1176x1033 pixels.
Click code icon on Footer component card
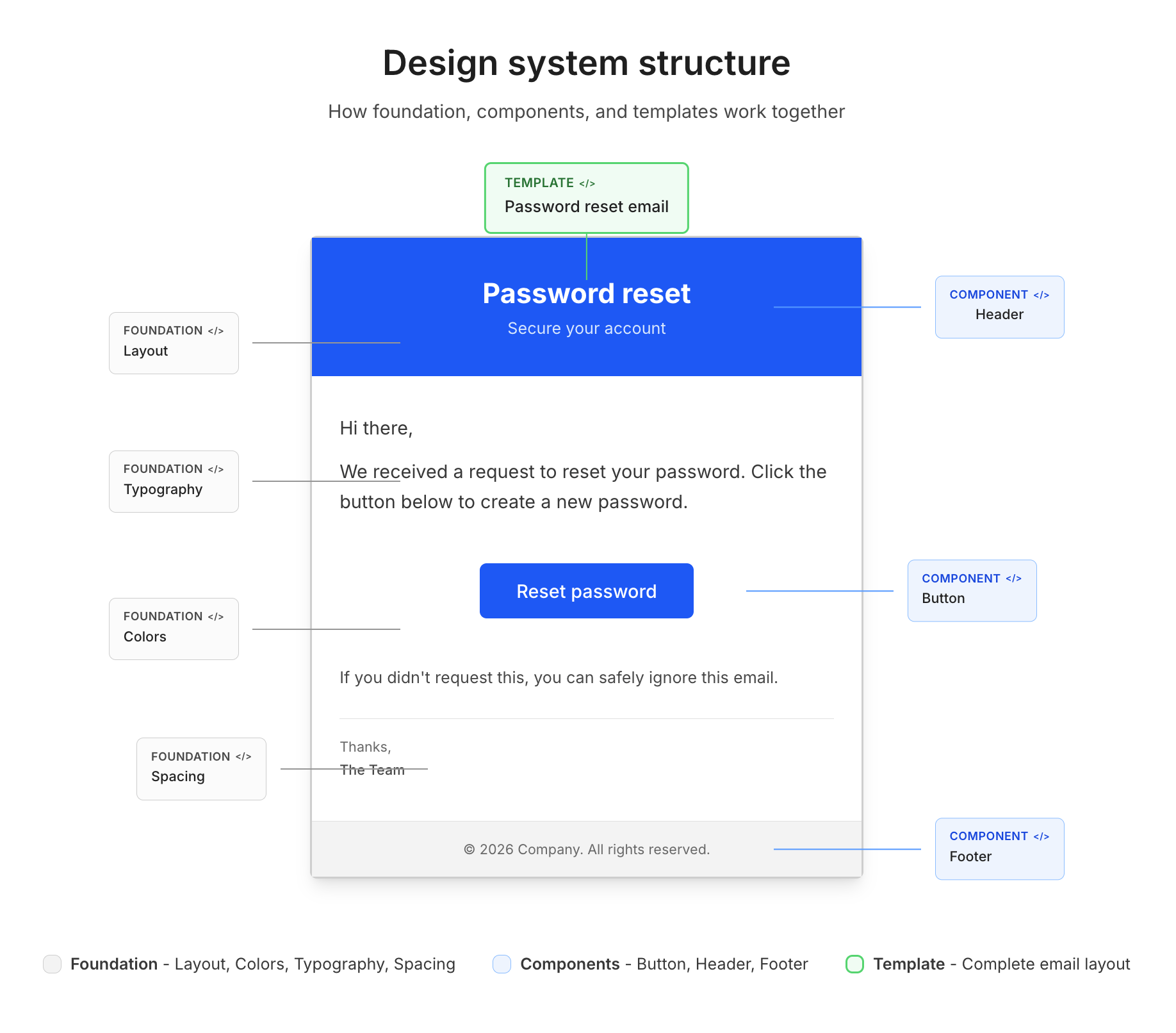coord(1041,837)
